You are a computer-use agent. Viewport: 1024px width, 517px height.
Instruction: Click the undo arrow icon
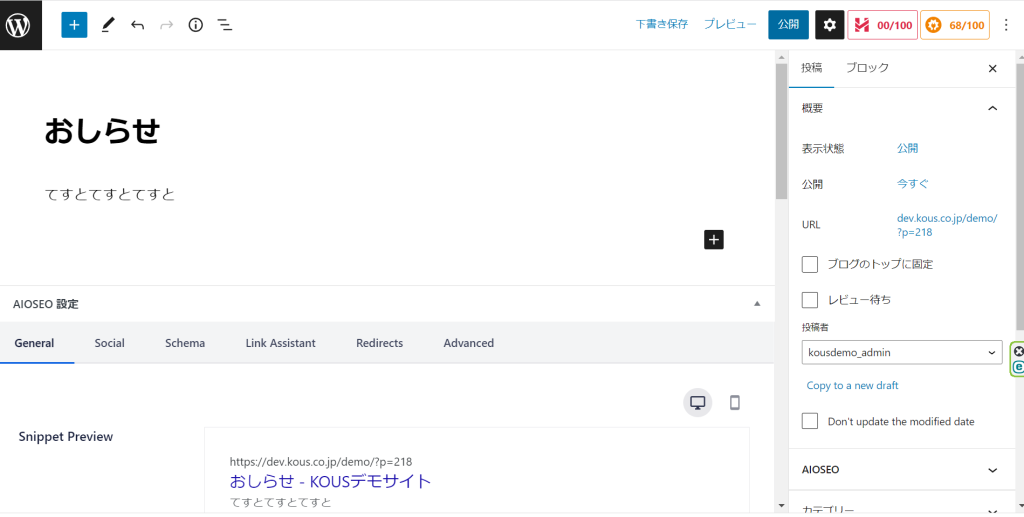tap(137, 25)
